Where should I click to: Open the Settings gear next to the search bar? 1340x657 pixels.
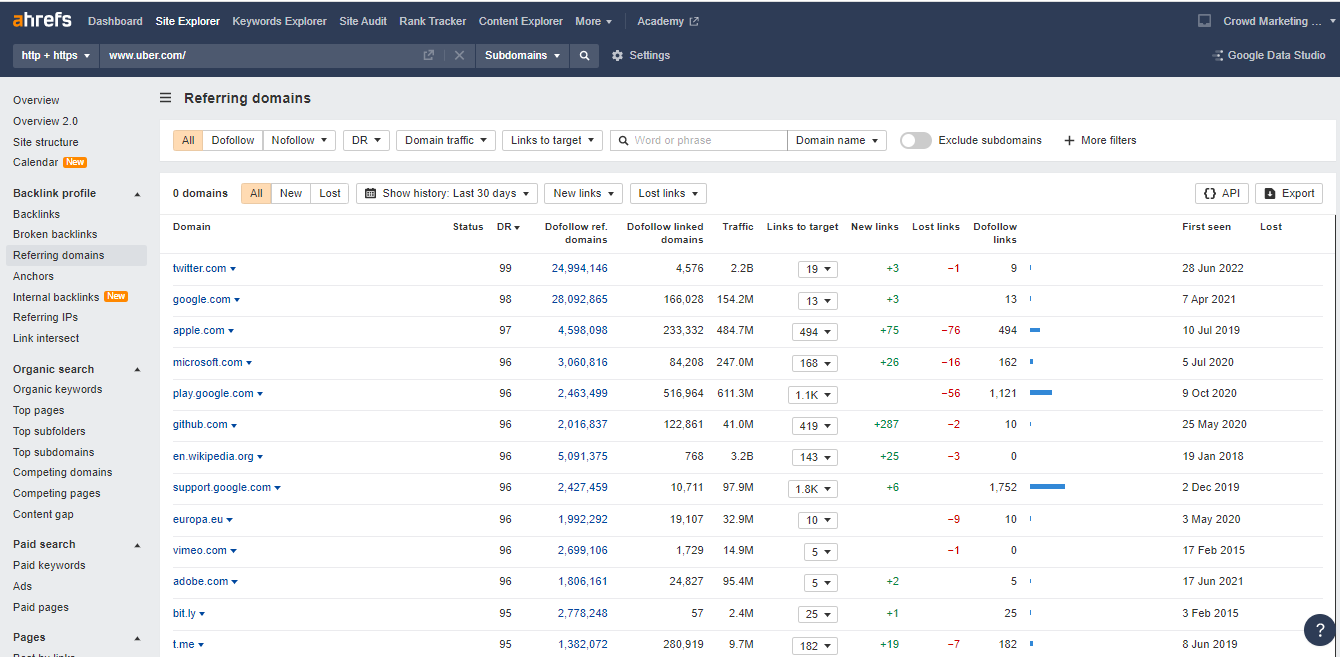coord(639,55)
